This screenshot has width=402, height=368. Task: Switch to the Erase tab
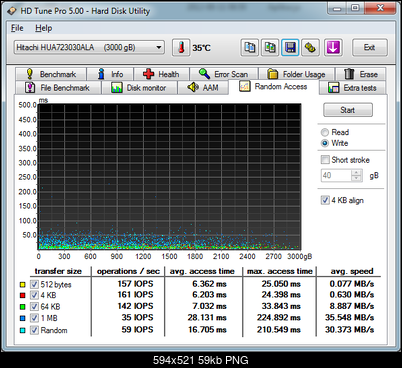coord(361,74)
